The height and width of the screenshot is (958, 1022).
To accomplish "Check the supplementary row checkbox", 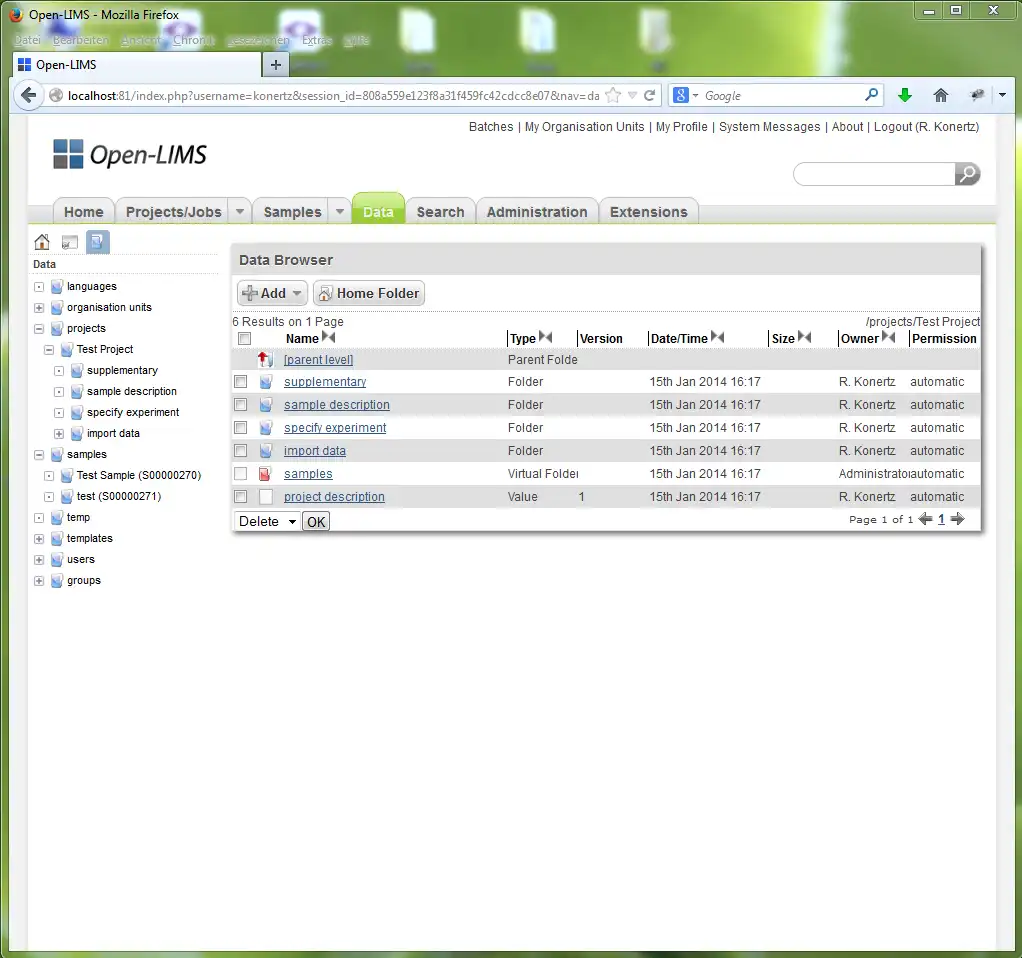I will pos(241,381).
